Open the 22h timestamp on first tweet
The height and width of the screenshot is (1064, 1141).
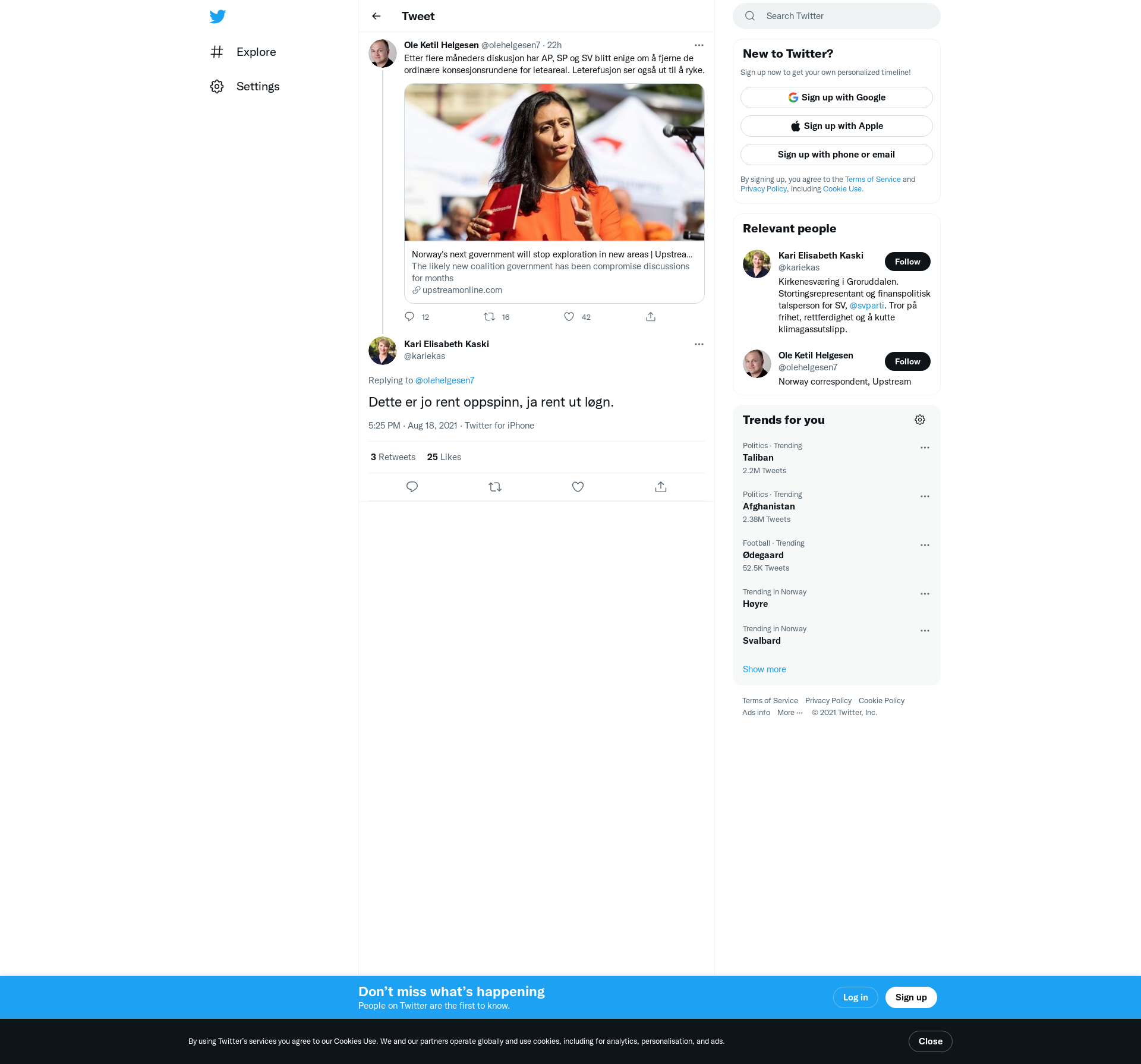[x=554, y=45]
